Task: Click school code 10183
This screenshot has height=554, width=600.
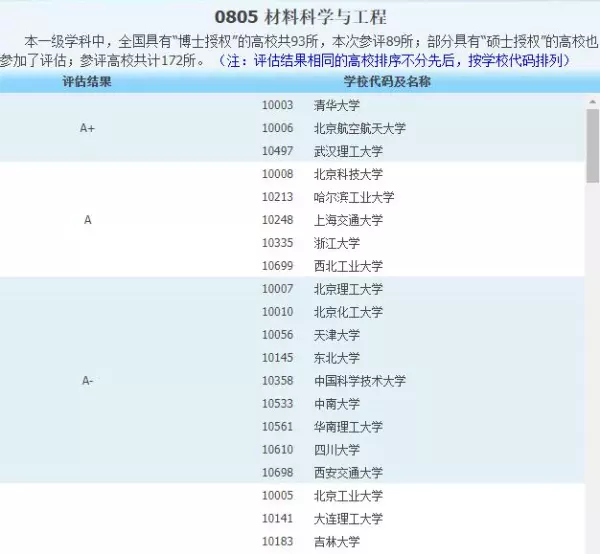Action: (x=277, y=541)
